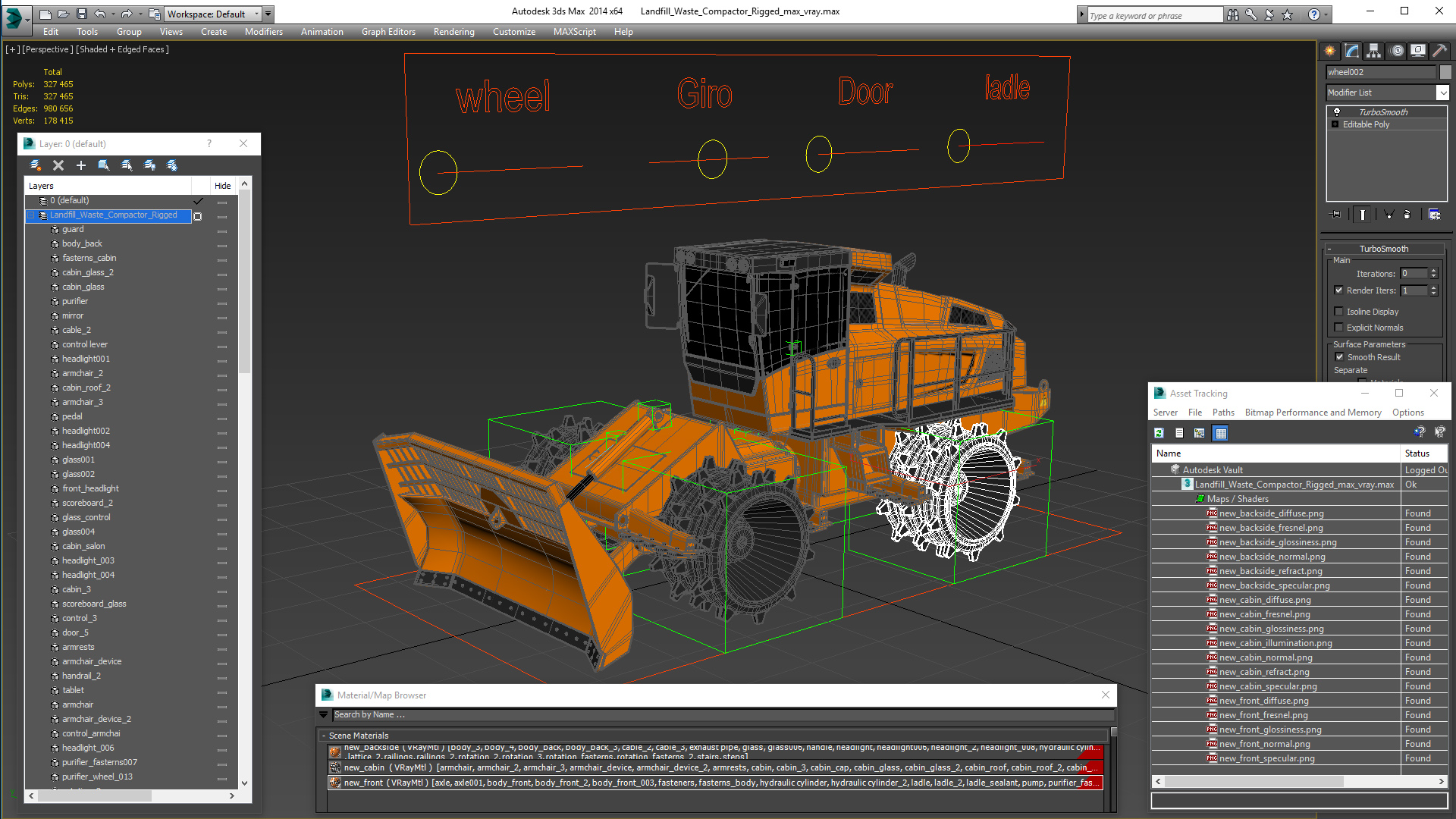Open the Hierarchy command panel tab

[1373, 51]
